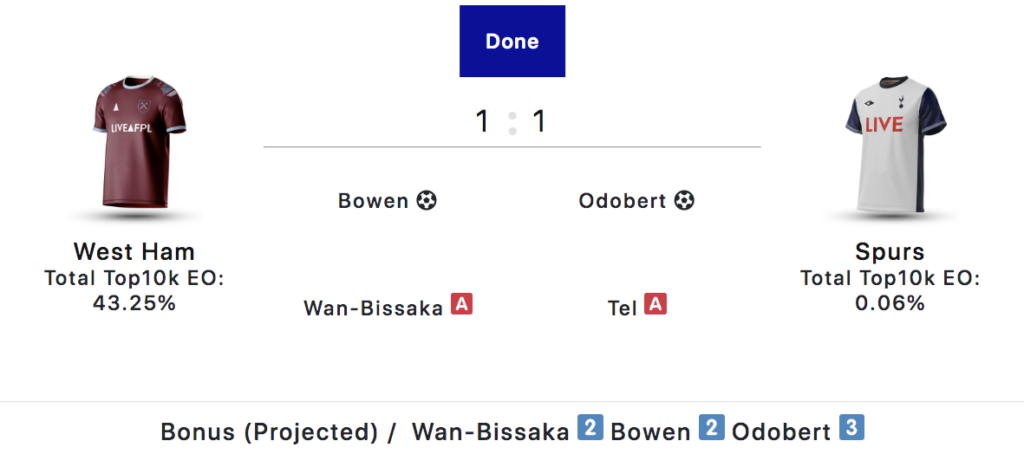
Task: Click Spurs' 0.06% Top10k EO value
Action: (889, 303)
